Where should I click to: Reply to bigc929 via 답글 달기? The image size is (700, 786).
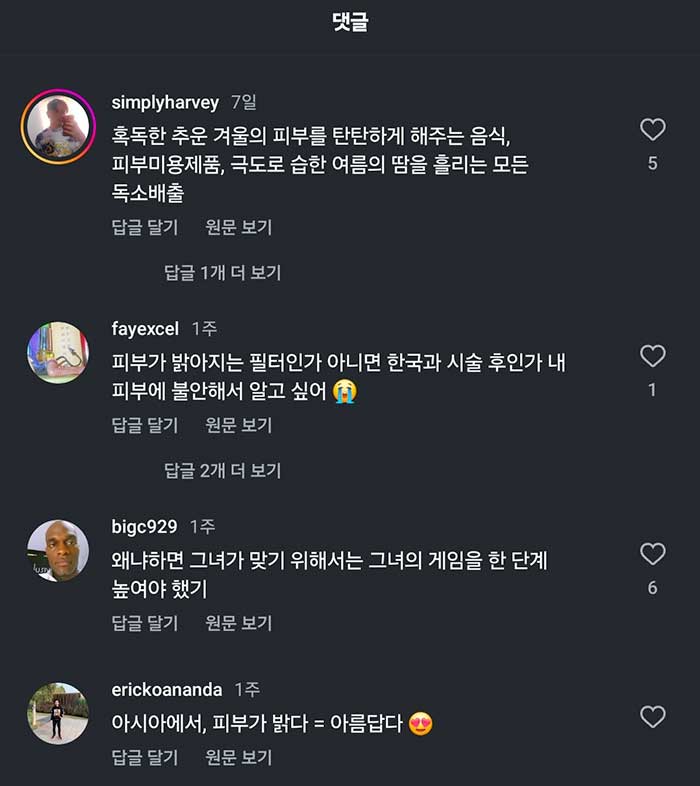145,624
